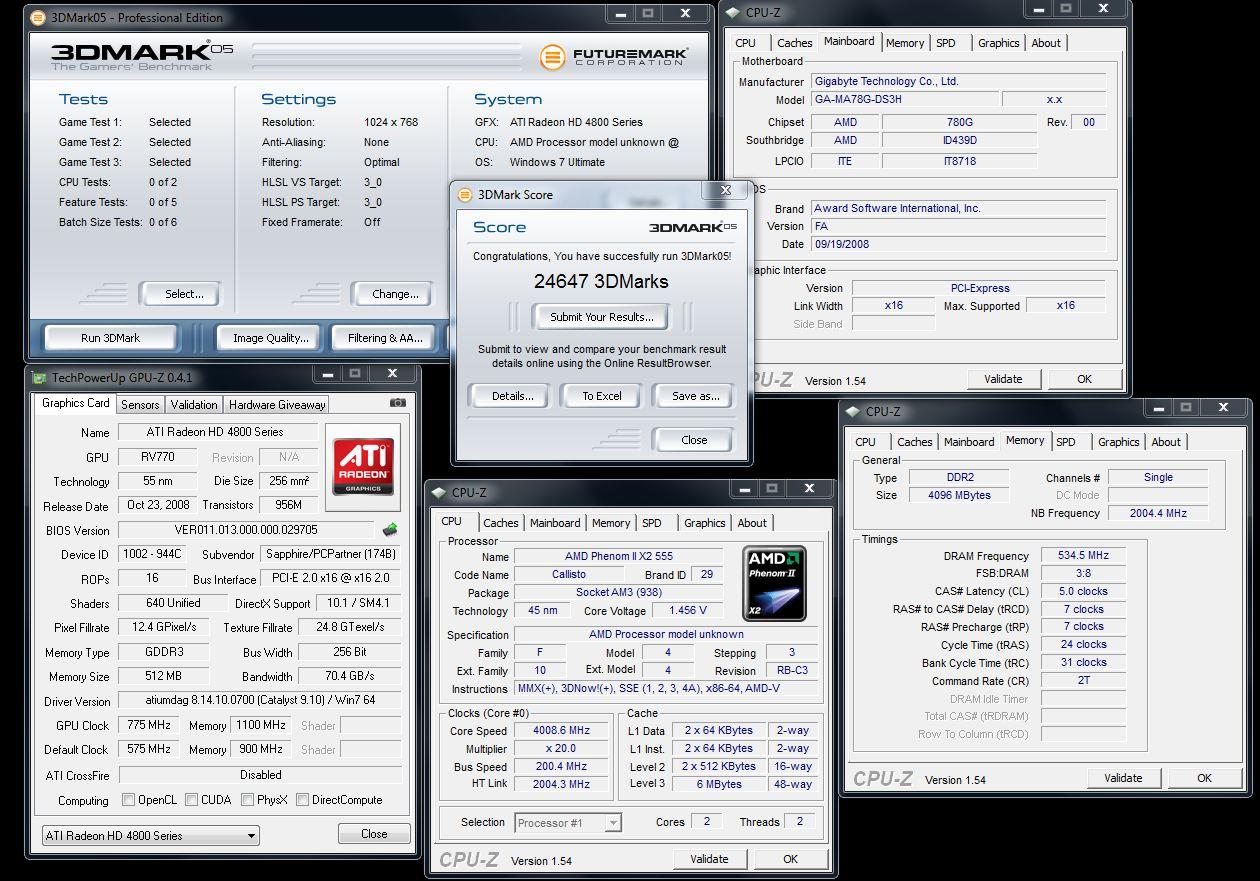Click OK in the CPU-Z Mainboard window

tap(1084, 379)
